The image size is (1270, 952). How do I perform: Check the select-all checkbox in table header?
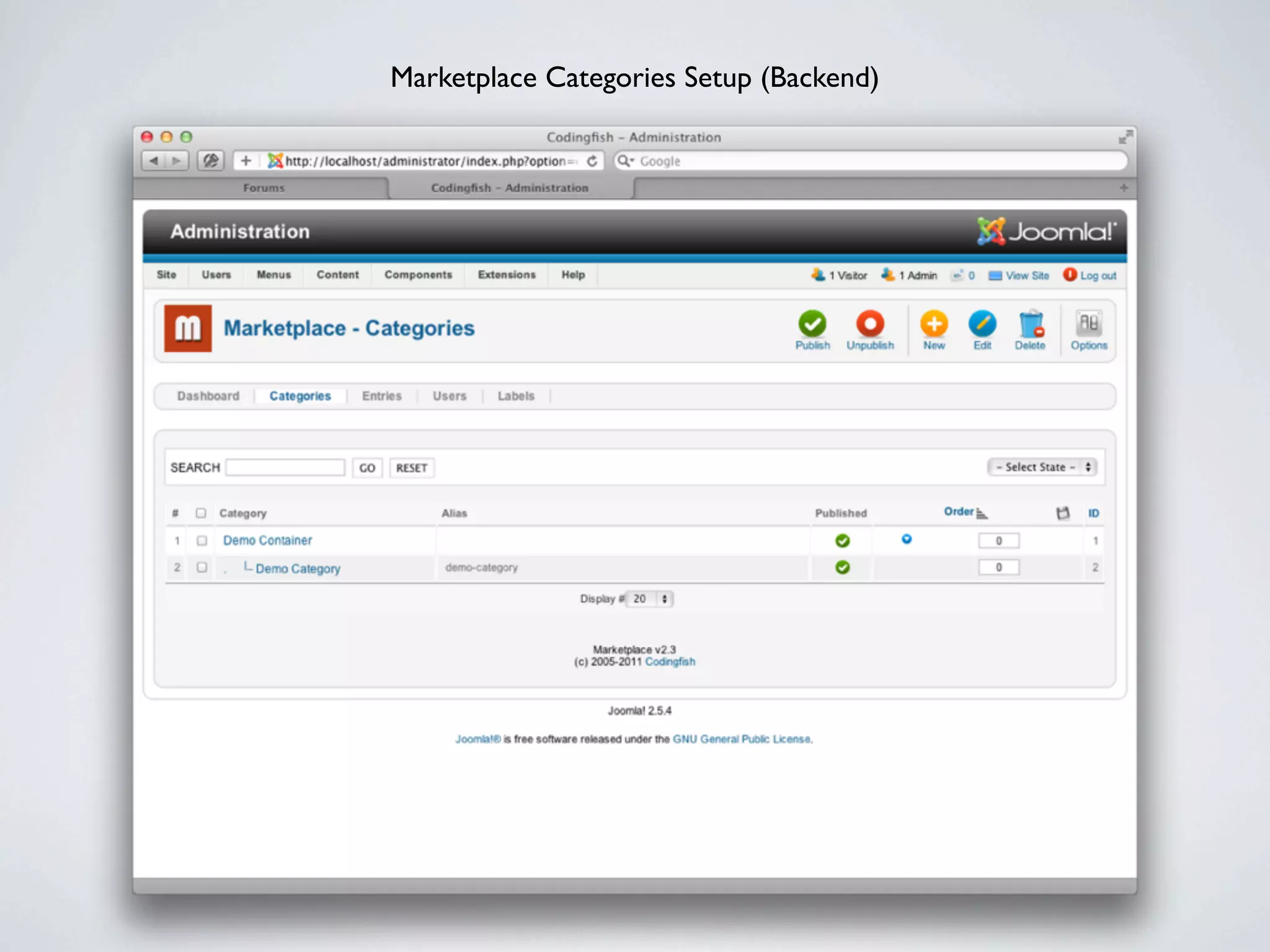click(201, 513)
